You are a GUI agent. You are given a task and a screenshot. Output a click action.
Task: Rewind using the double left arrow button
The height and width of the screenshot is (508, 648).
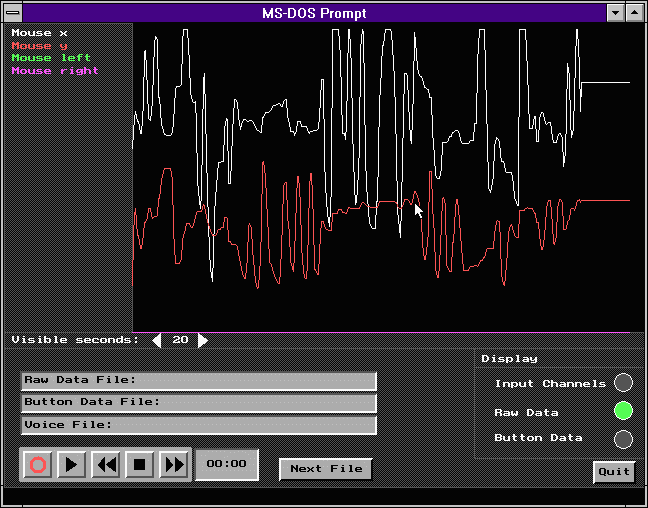[x=106, y=465]
